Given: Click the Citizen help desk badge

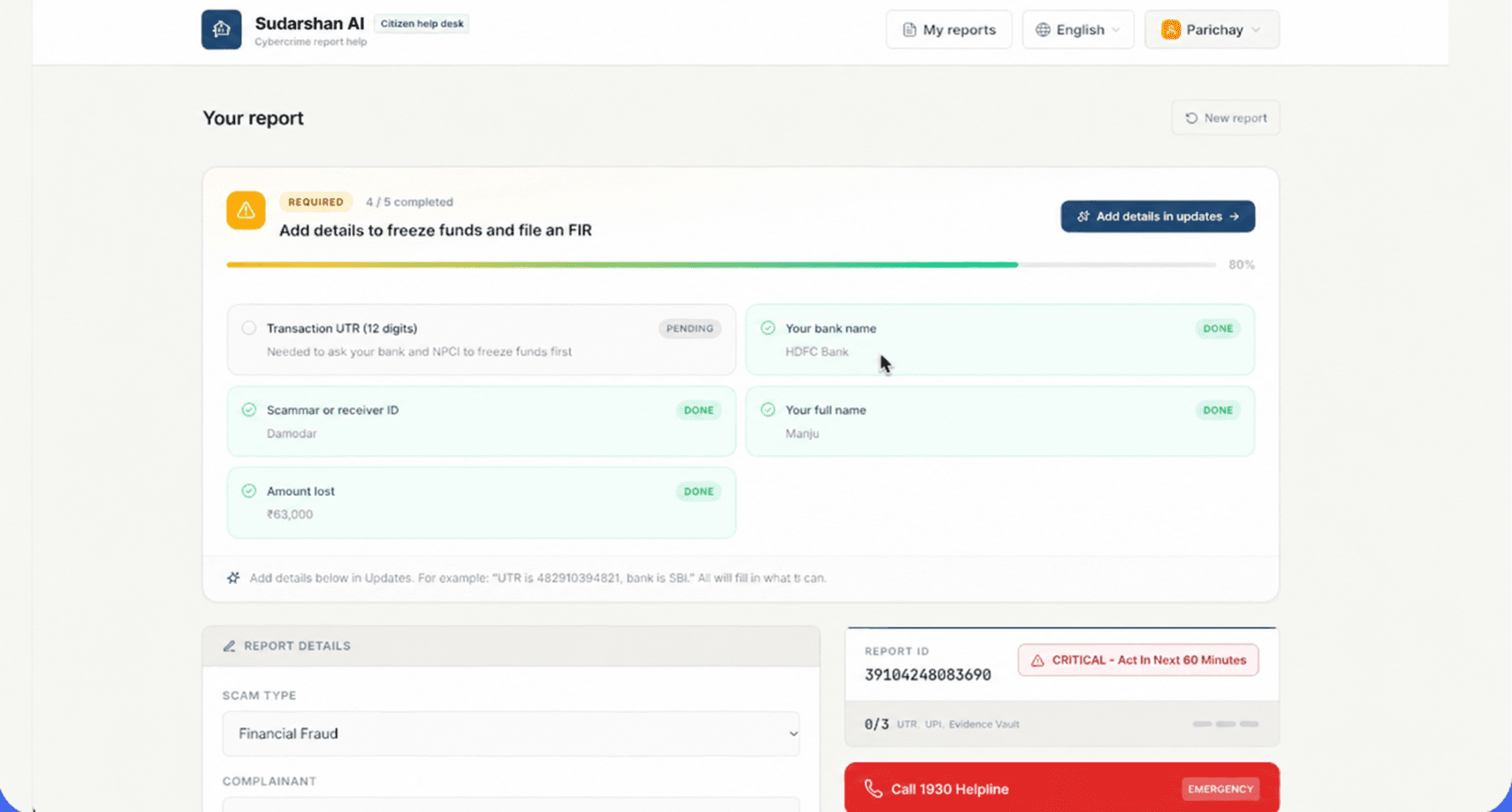Looking at the screenshot, I should coord(422,24).
